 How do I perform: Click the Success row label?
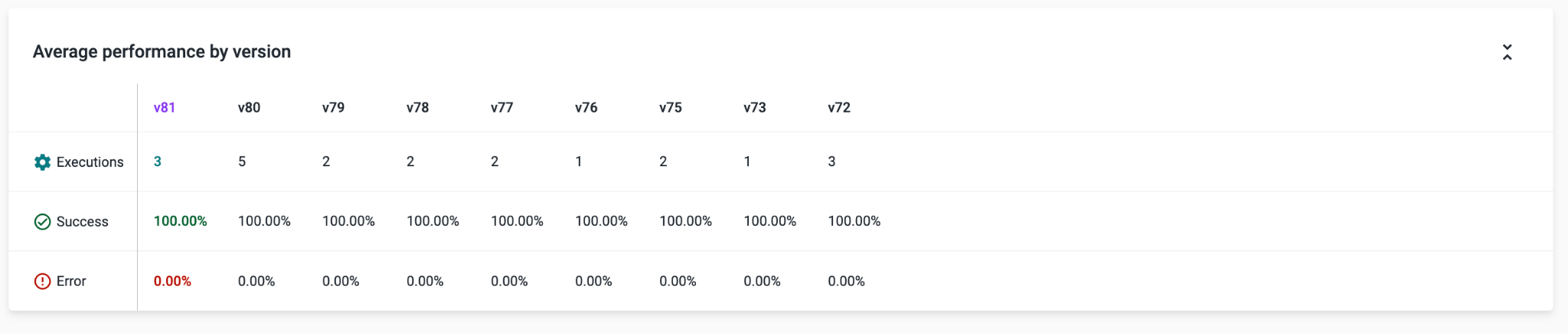point(82,222)
